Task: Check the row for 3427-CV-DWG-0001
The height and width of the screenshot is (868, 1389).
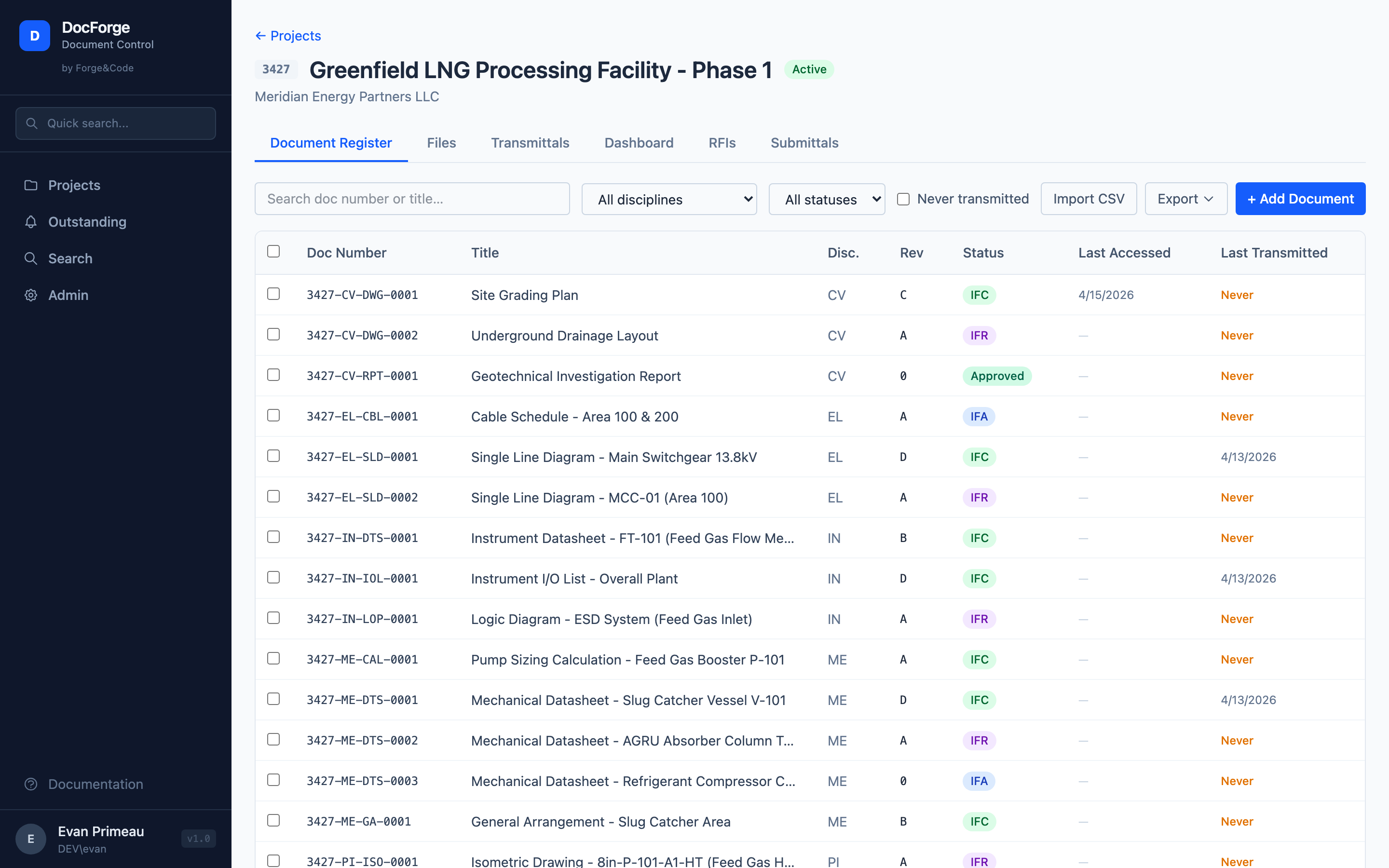Action: (274, 294)
